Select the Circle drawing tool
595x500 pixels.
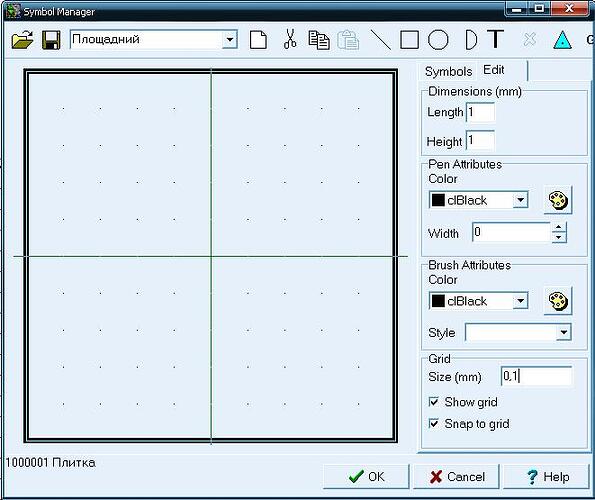438,39
